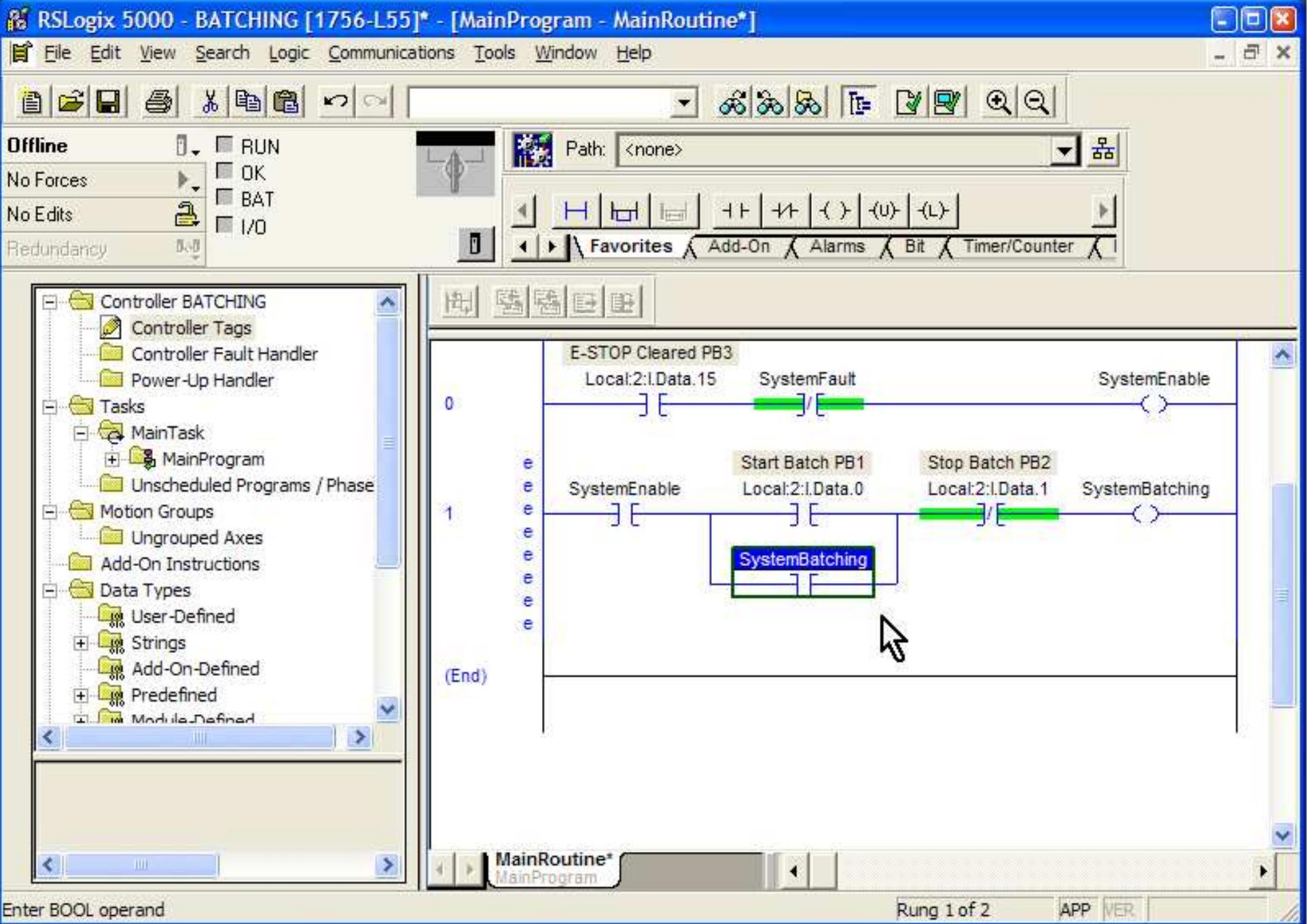Open the Path selection dropdown
The height and width of the screenshot is (924, 1307).
(1064, 151)
